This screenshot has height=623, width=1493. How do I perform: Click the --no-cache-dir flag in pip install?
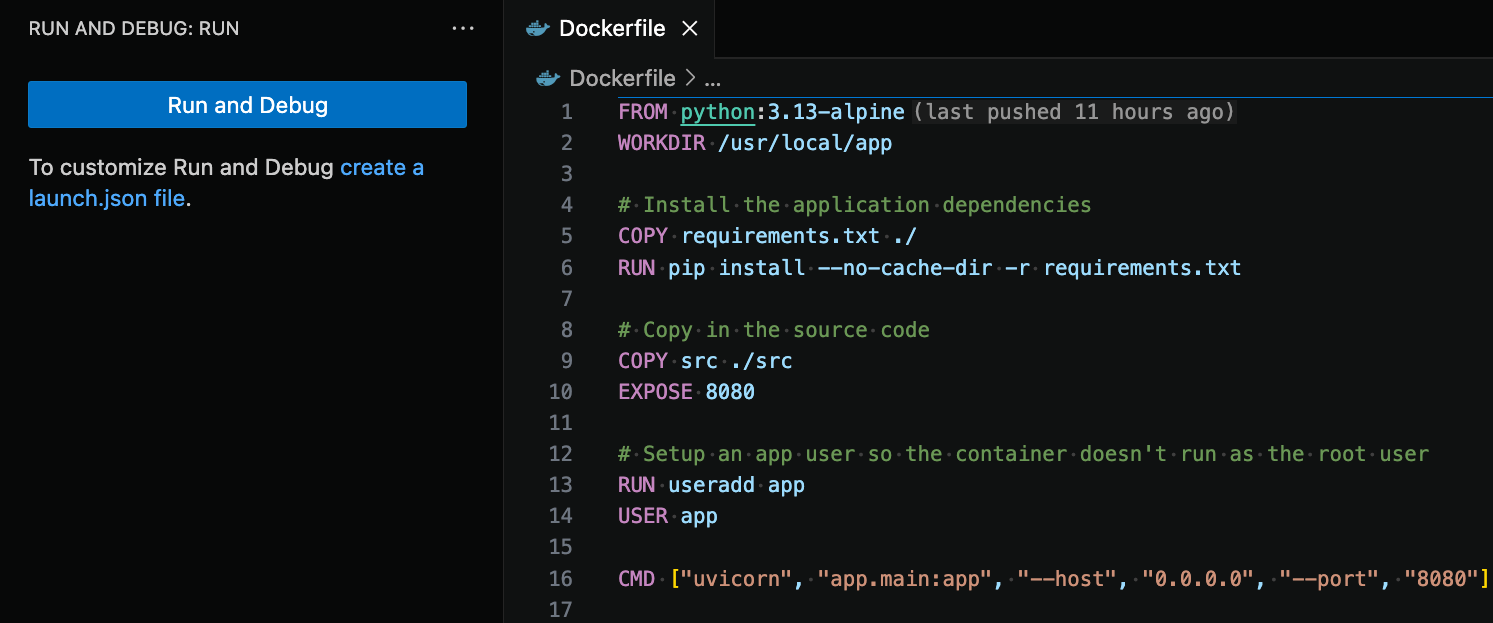(x=906, y=268)
